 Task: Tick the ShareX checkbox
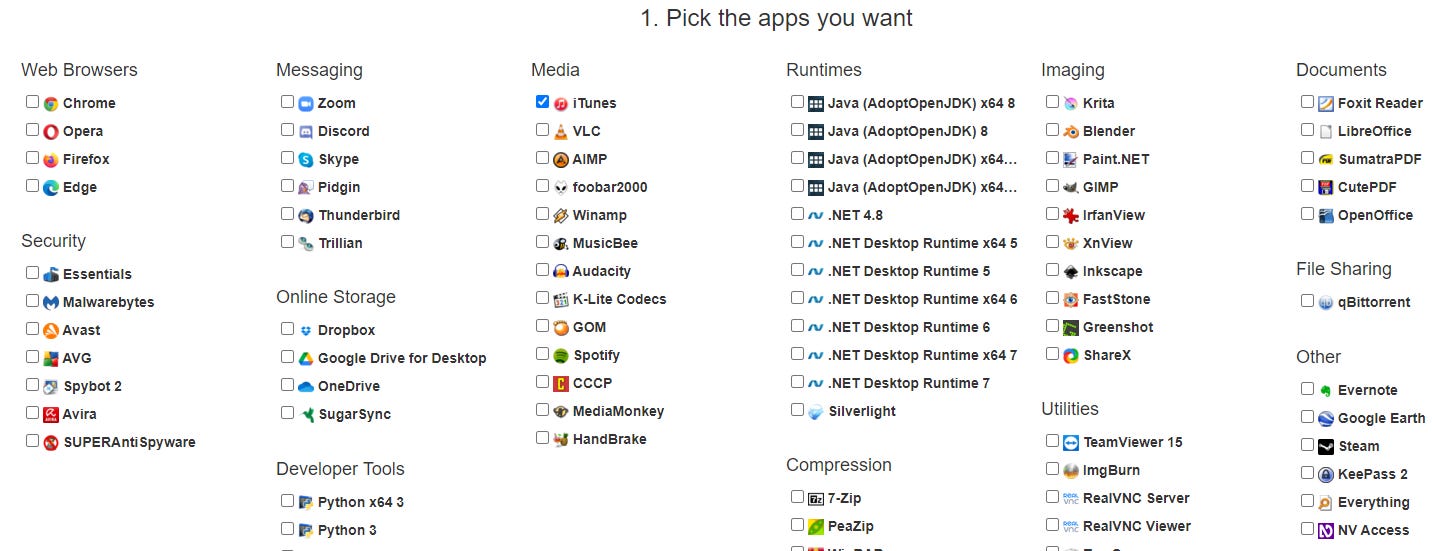click(x=1052, y=354)
